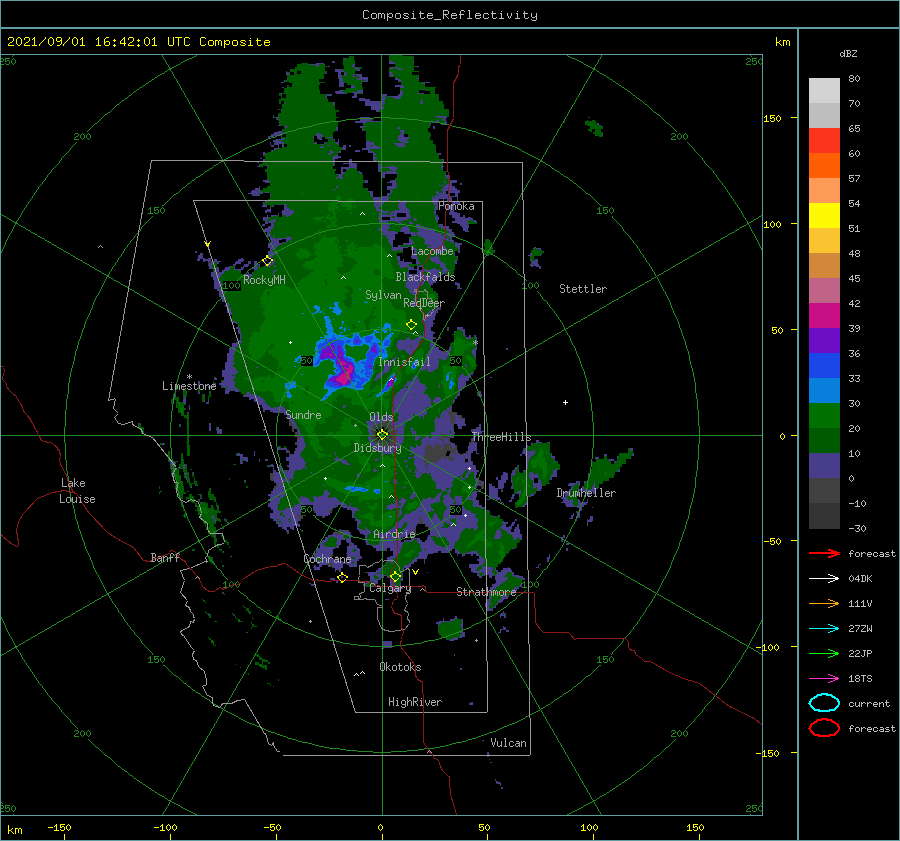Click the cyan current ellipse icon
This screenshot has height=841, width=900.
[824, 703]
